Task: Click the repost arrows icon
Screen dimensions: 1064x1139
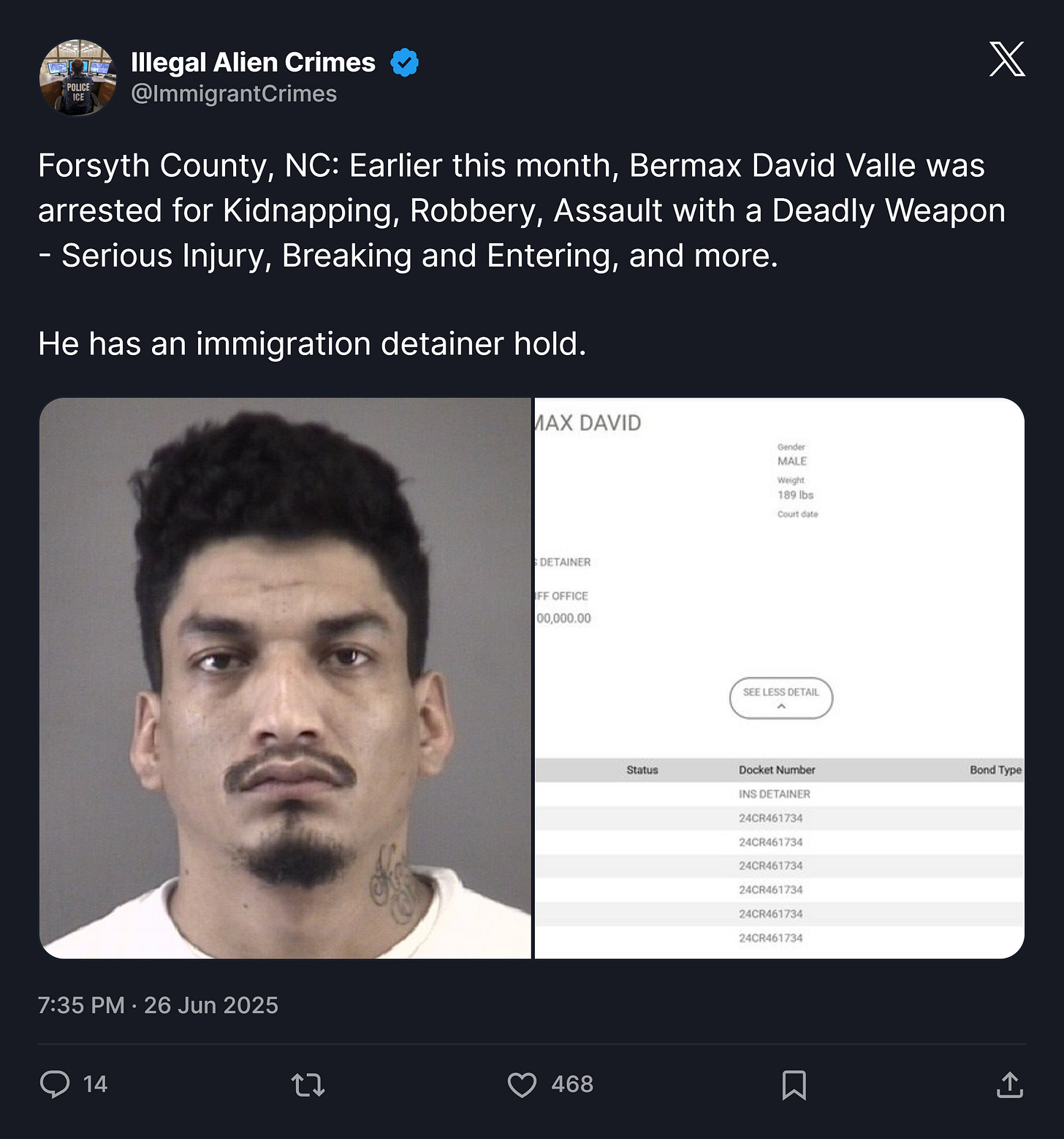Action: (308, 1085)
